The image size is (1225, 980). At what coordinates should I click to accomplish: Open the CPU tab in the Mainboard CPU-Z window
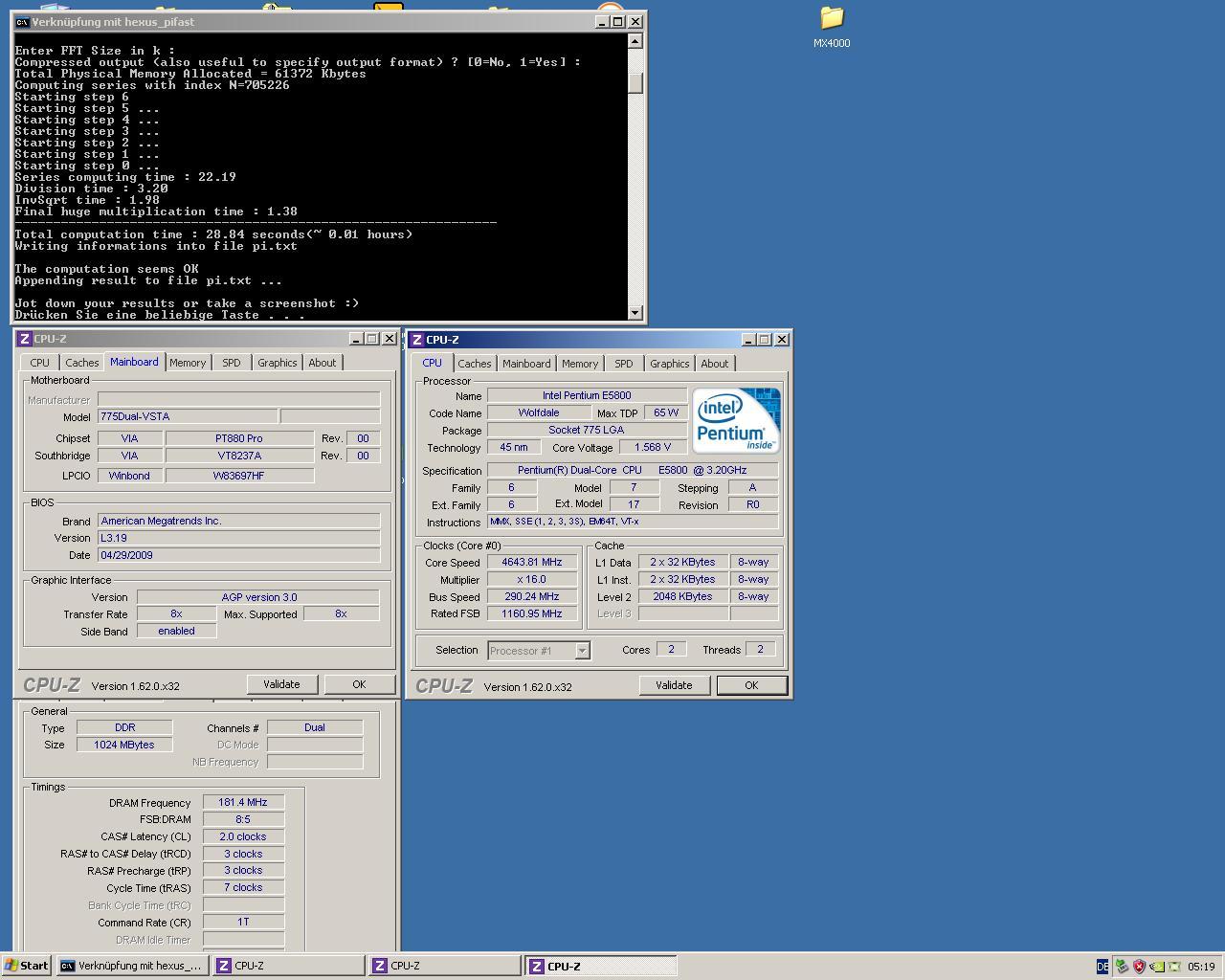39,363
